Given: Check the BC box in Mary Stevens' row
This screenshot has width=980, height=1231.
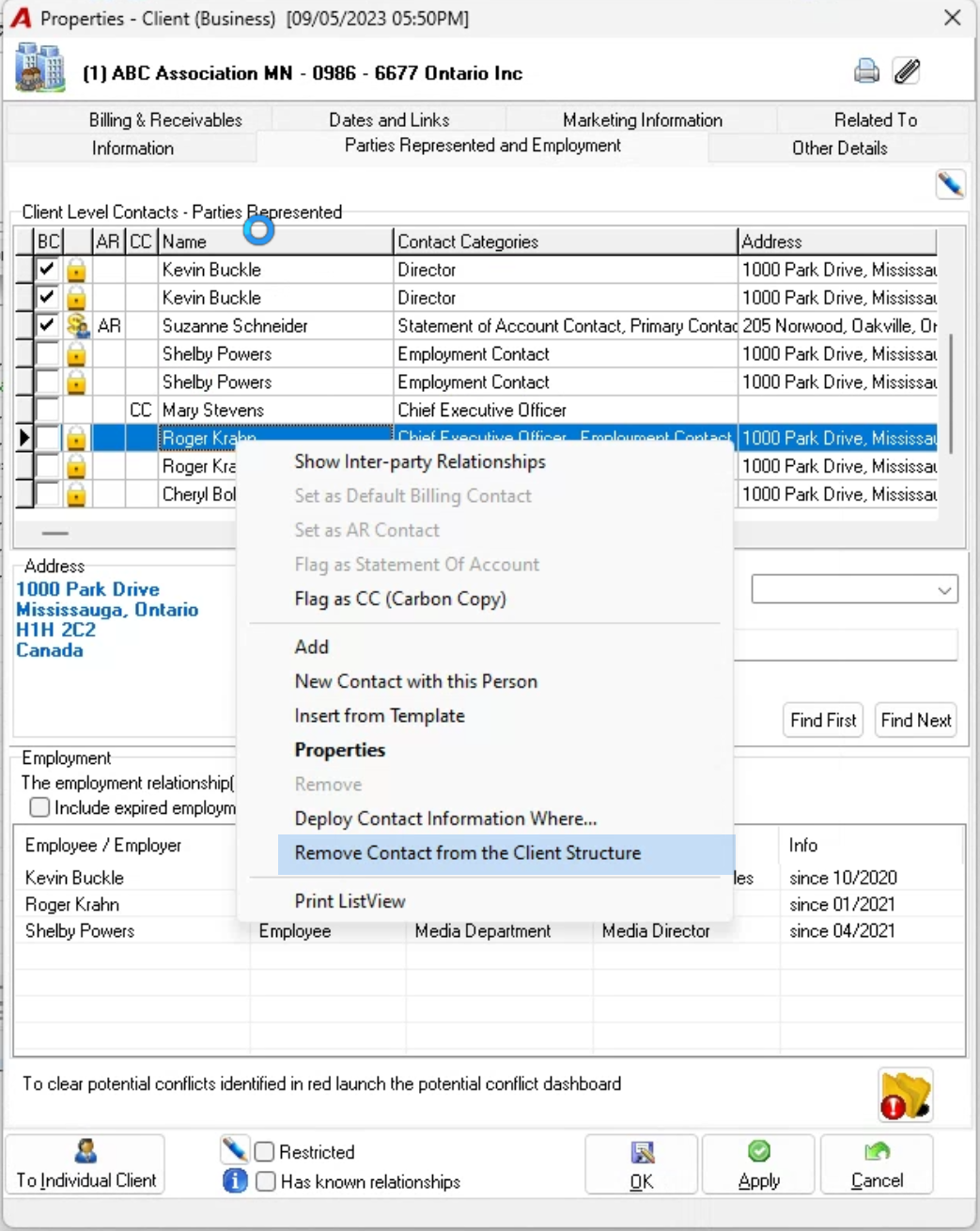Looking at the screenshot, I should point(47,410).
